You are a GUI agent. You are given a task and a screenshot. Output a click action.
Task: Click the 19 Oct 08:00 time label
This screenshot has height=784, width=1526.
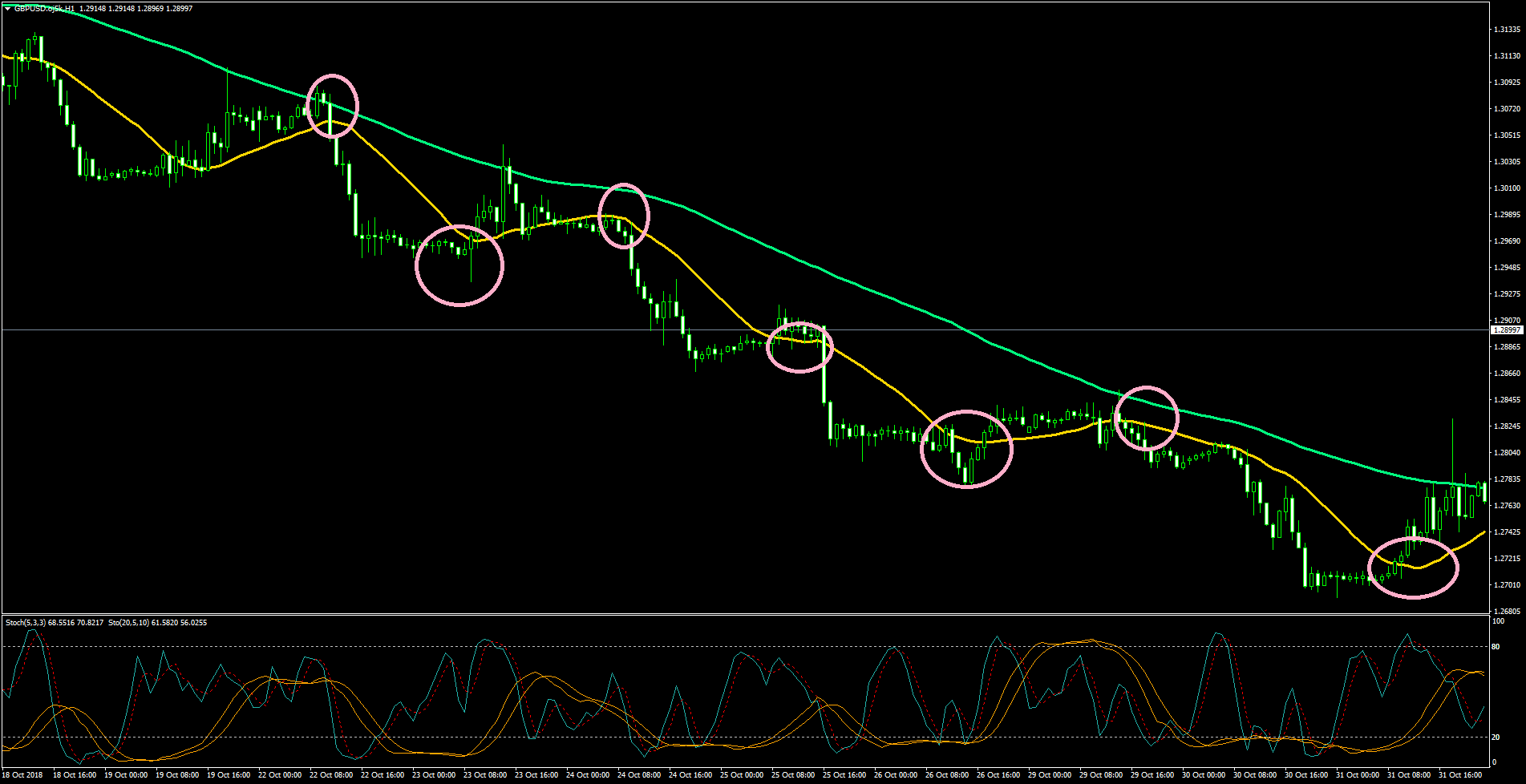click(x=177, y=775)
